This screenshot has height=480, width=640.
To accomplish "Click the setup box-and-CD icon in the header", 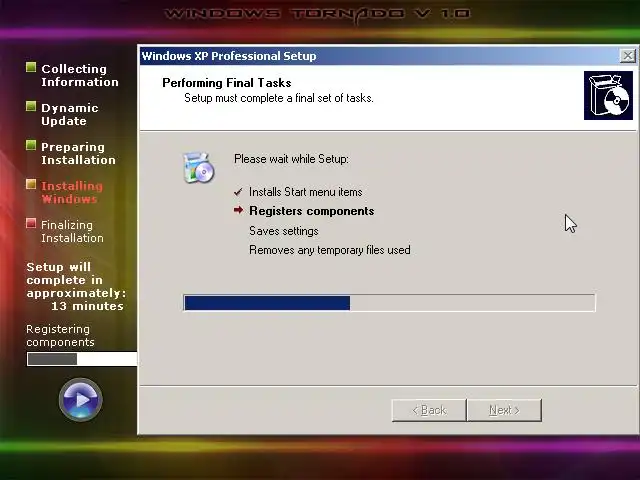I will point(608,96).
